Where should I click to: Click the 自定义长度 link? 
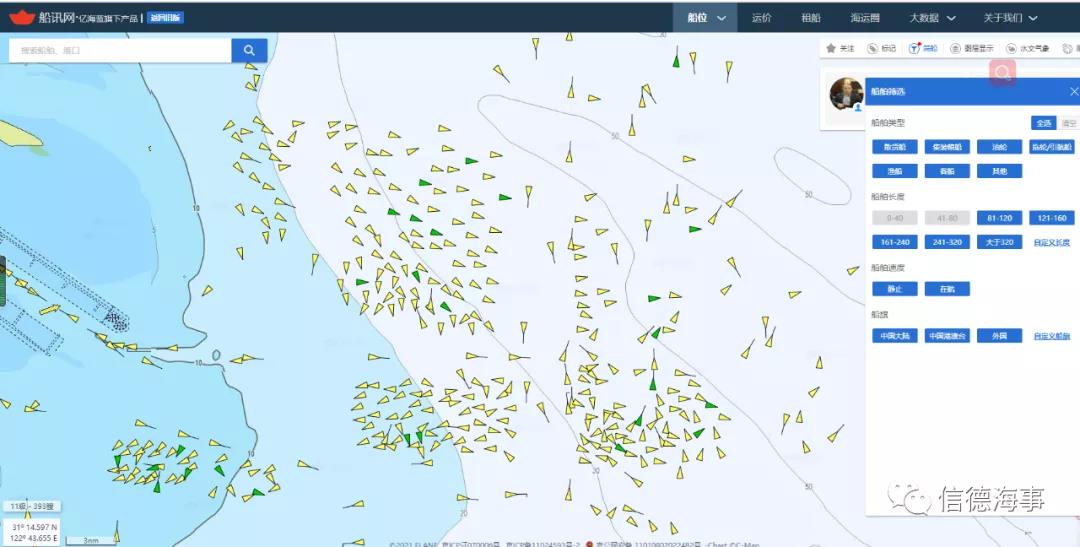pyautogui.click(x=1051, y=242)
